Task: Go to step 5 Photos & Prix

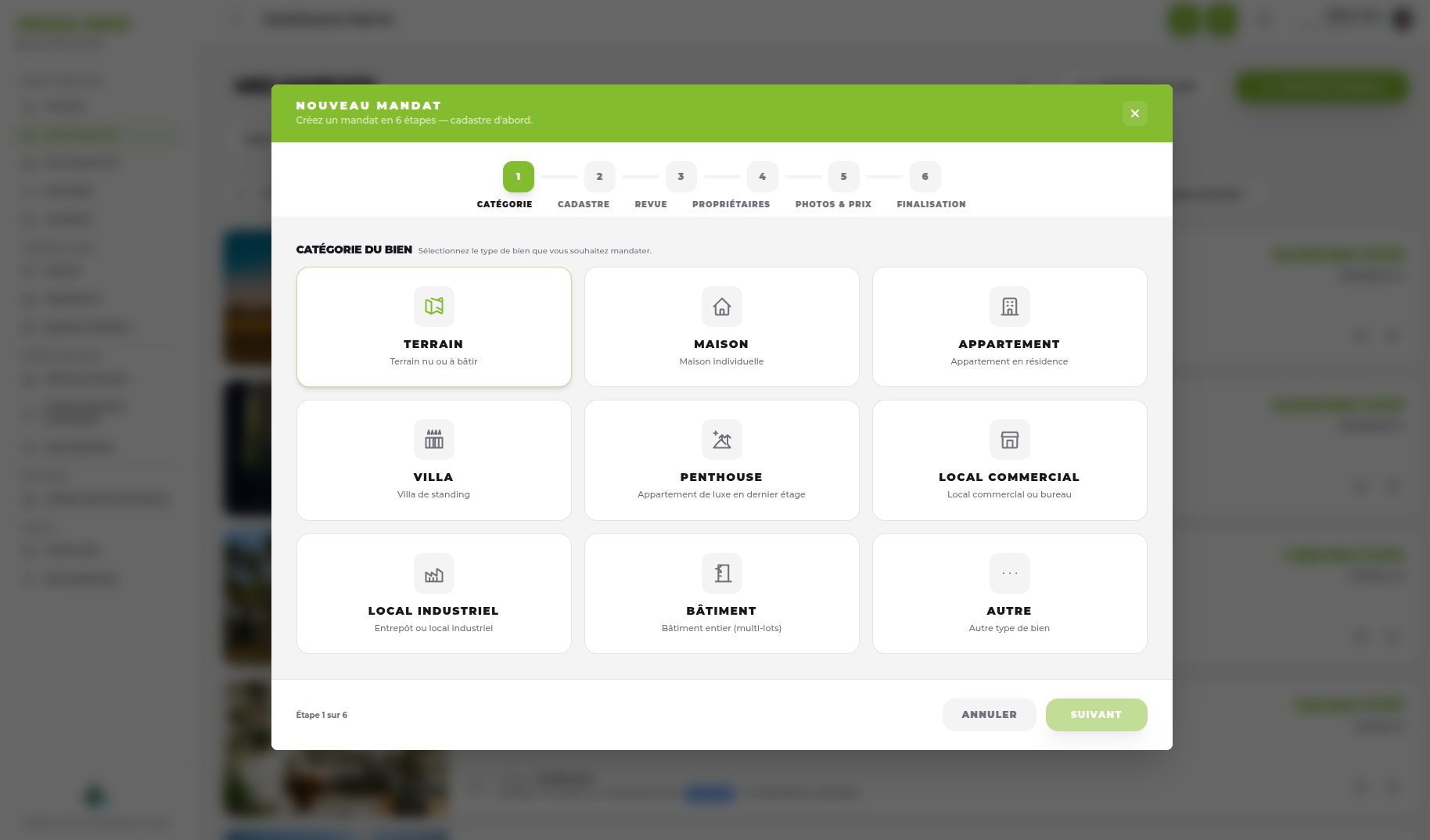Action: (x=844, y=177)
